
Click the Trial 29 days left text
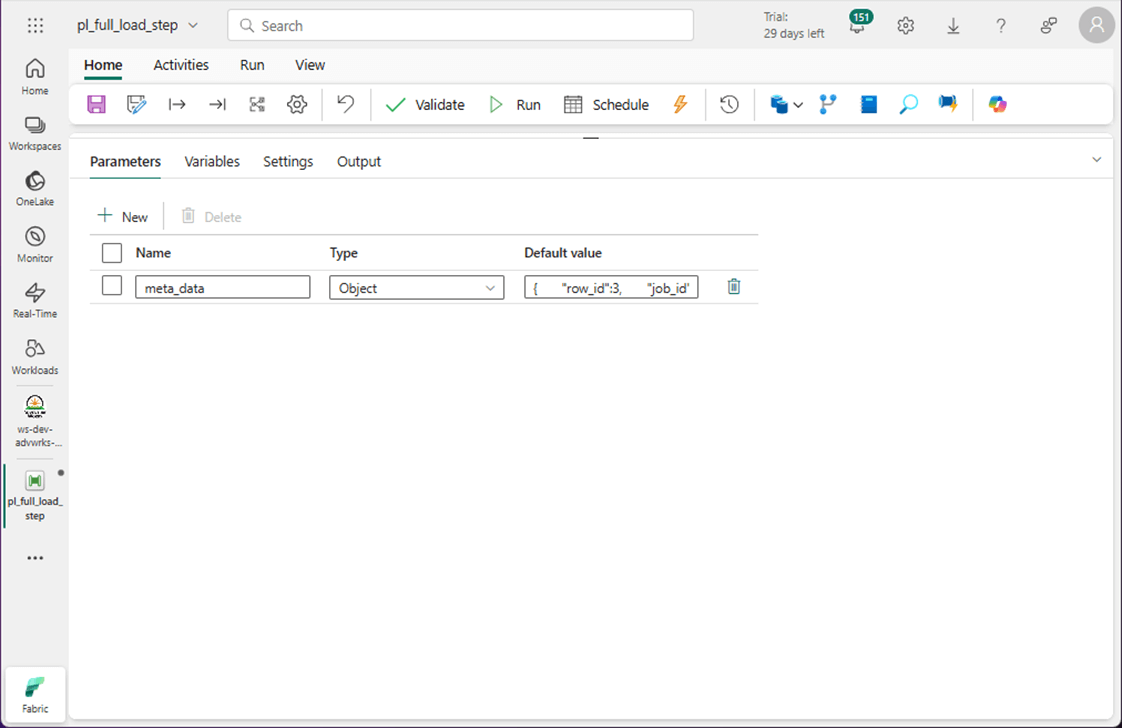coord(794,25)
